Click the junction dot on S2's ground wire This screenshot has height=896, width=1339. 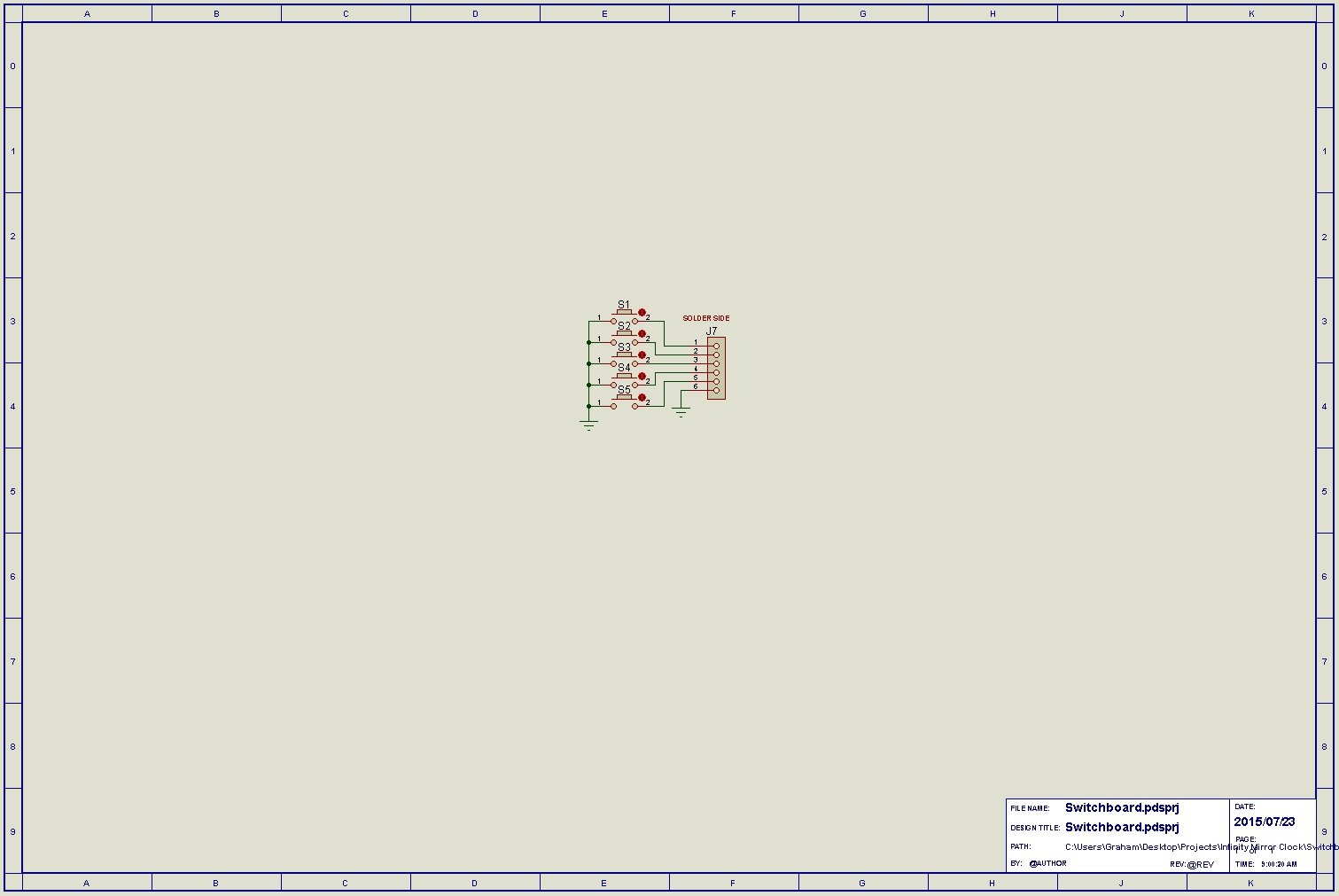(588, 342)
